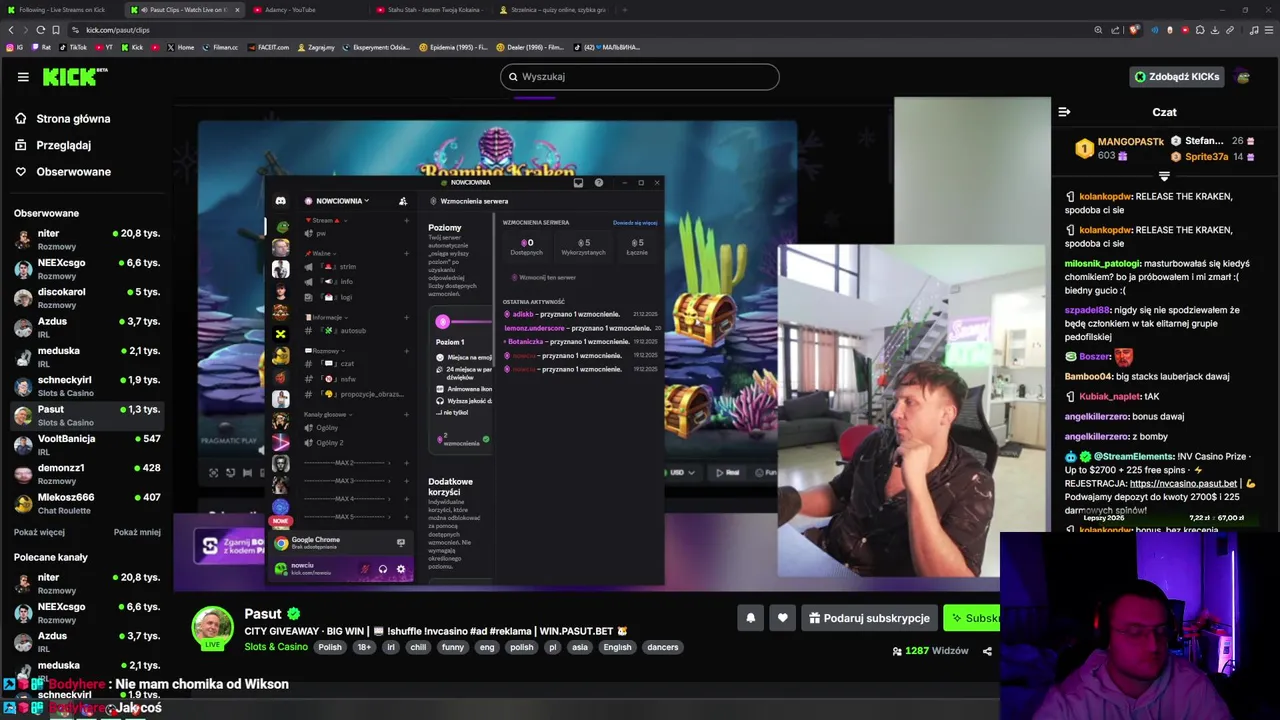Click the dancers tag
1280x720 pixels.
pyautogui.click(x=663, y=647)
